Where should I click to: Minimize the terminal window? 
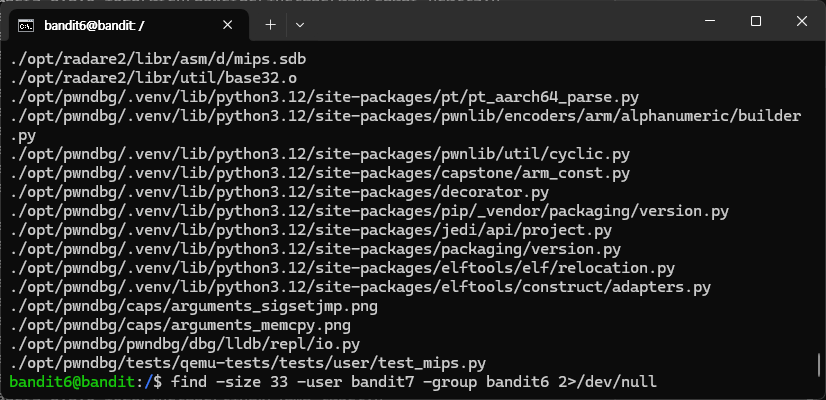(x=711, y=21)
